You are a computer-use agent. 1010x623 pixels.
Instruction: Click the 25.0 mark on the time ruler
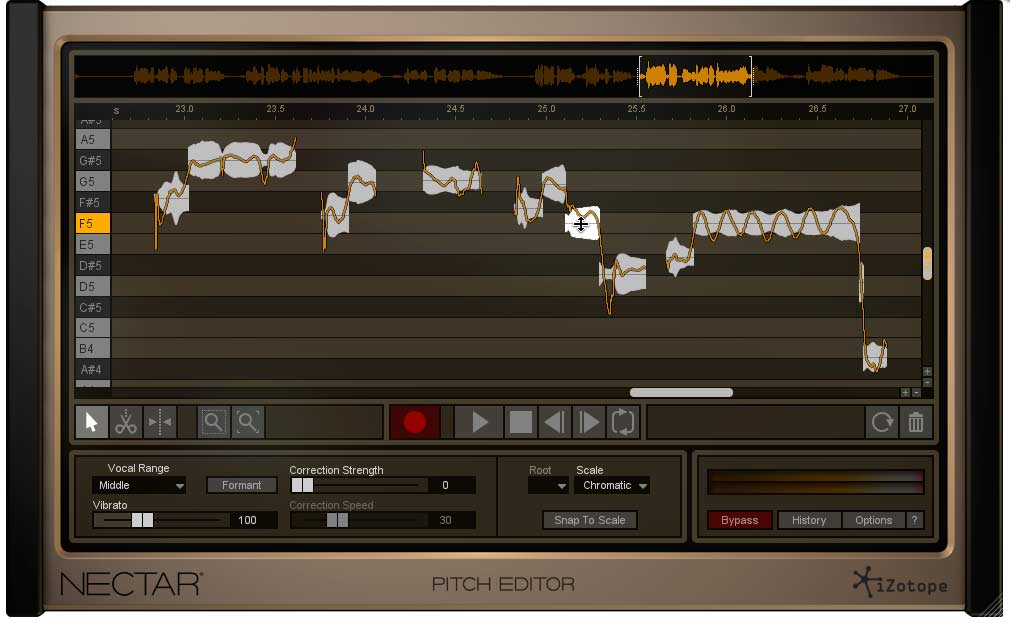[546, 109]
